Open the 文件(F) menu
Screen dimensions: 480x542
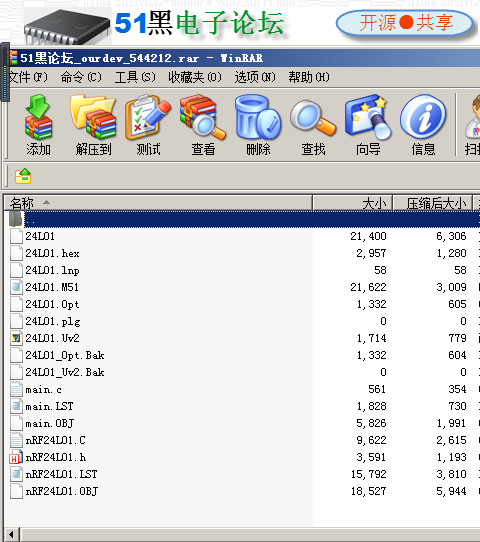tap(28, 77)
